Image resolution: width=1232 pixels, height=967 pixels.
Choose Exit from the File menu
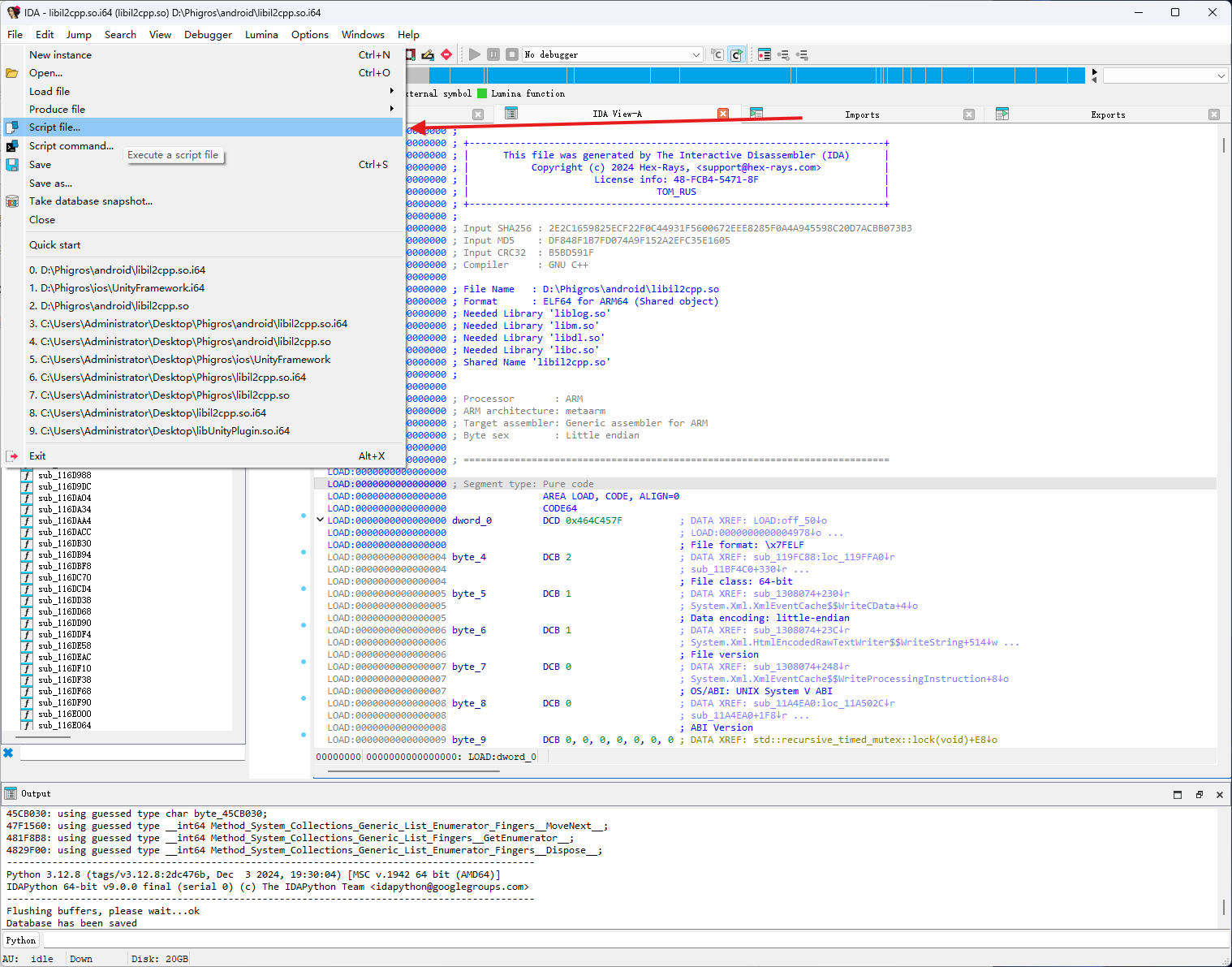[x=203, y=456]
